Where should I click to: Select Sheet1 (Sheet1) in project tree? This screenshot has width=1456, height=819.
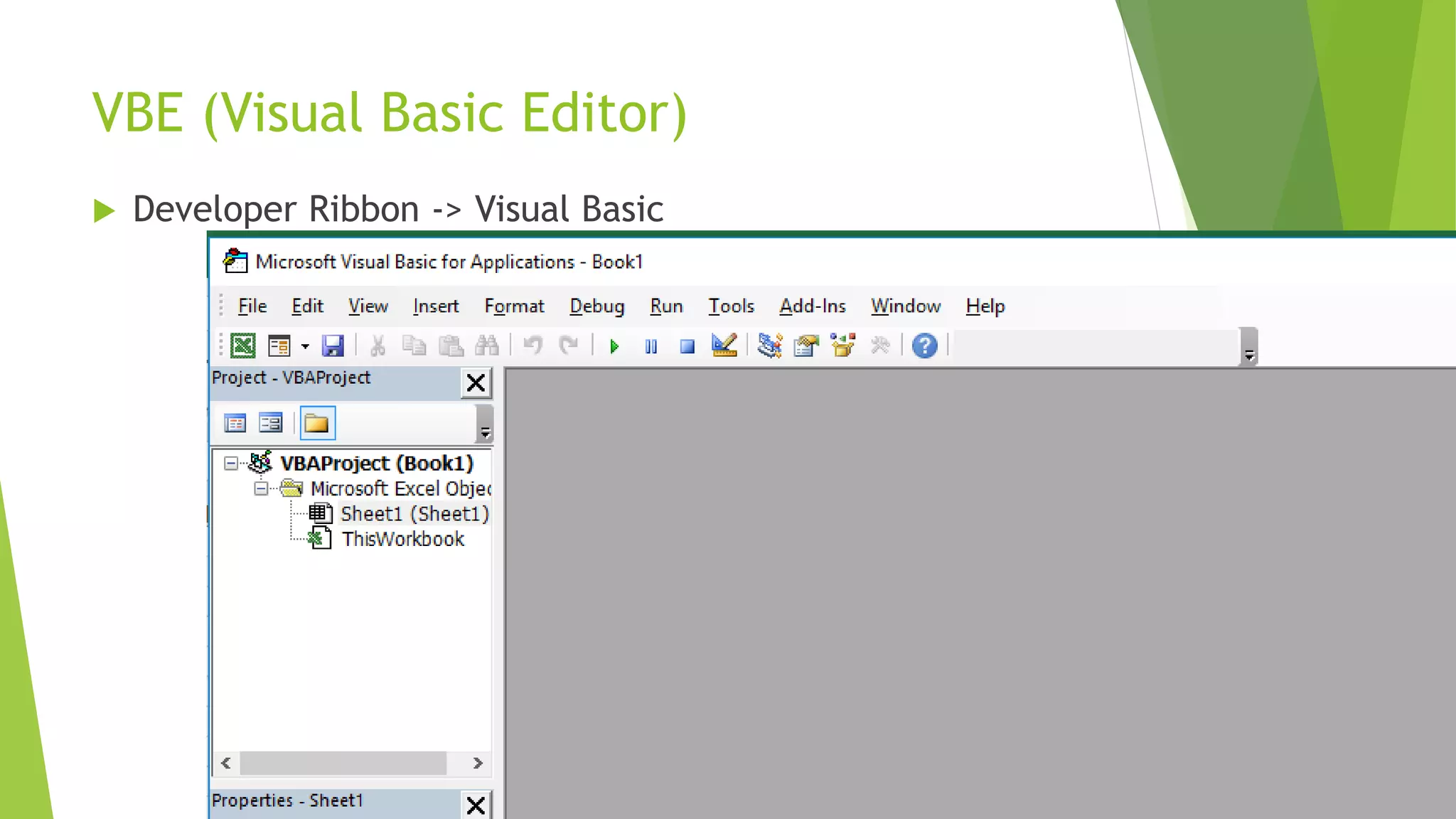[414, 514]
